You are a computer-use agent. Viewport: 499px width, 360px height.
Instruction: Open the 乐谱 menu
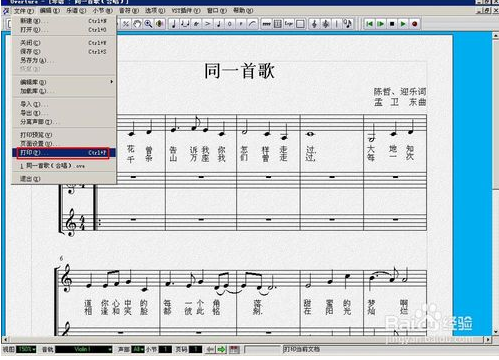coord(76,11)
